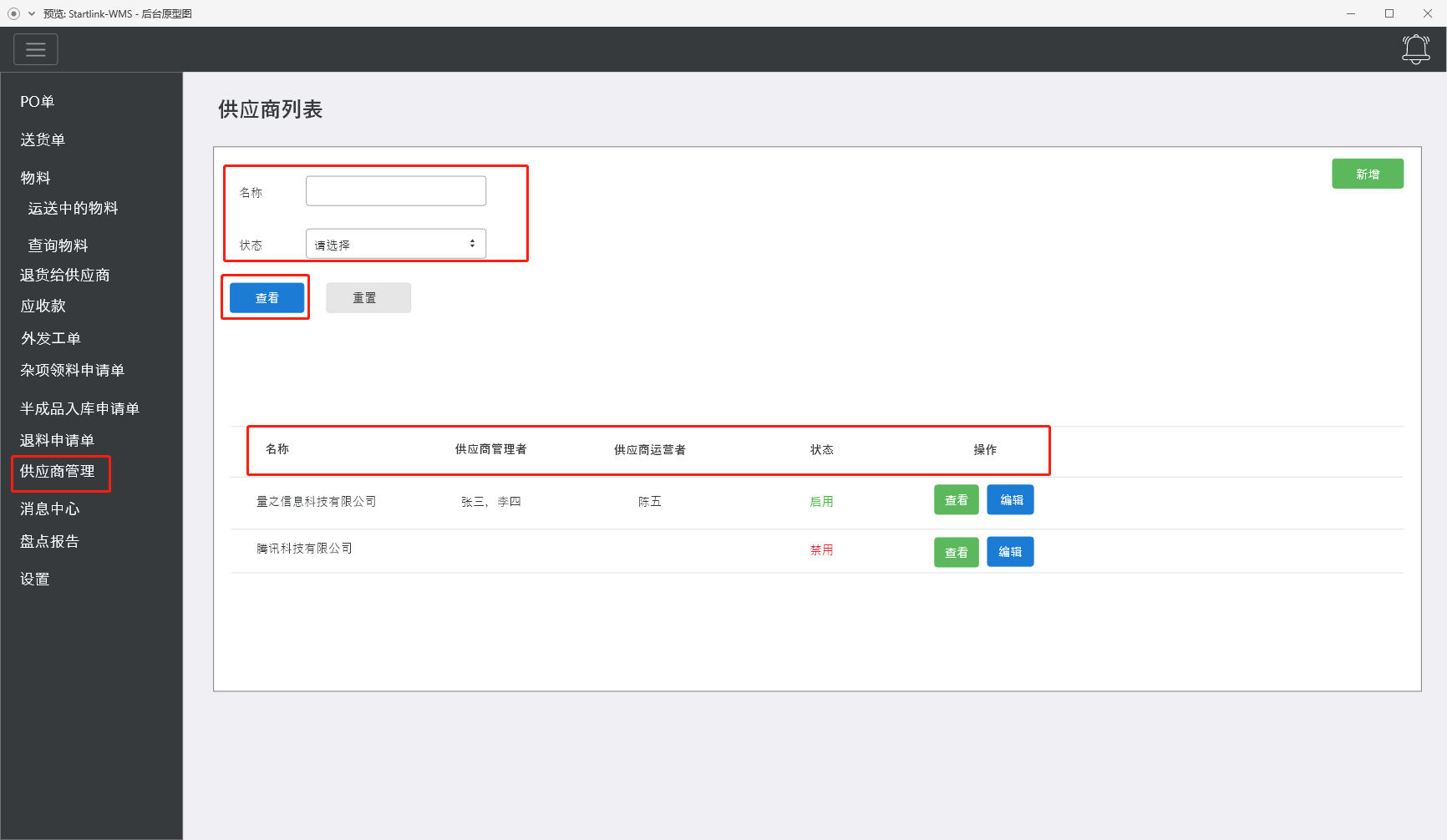Click the record-style icon in title bar

click(13, 13)
